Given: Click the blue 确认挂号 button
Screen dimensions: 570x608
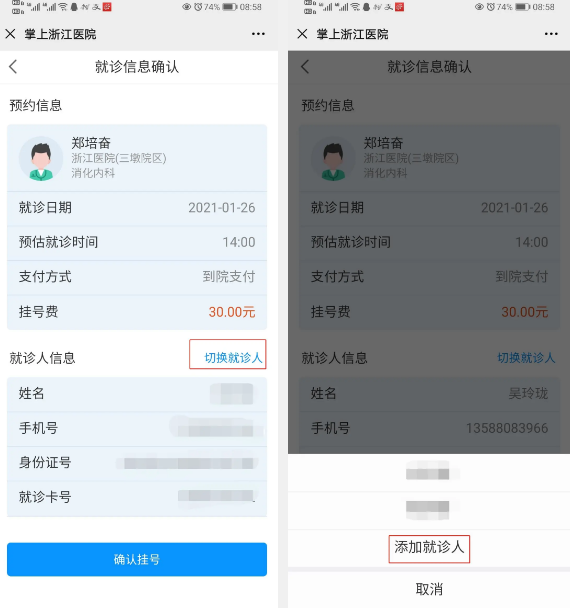Looking at the screenshot, I should [137, 559].
